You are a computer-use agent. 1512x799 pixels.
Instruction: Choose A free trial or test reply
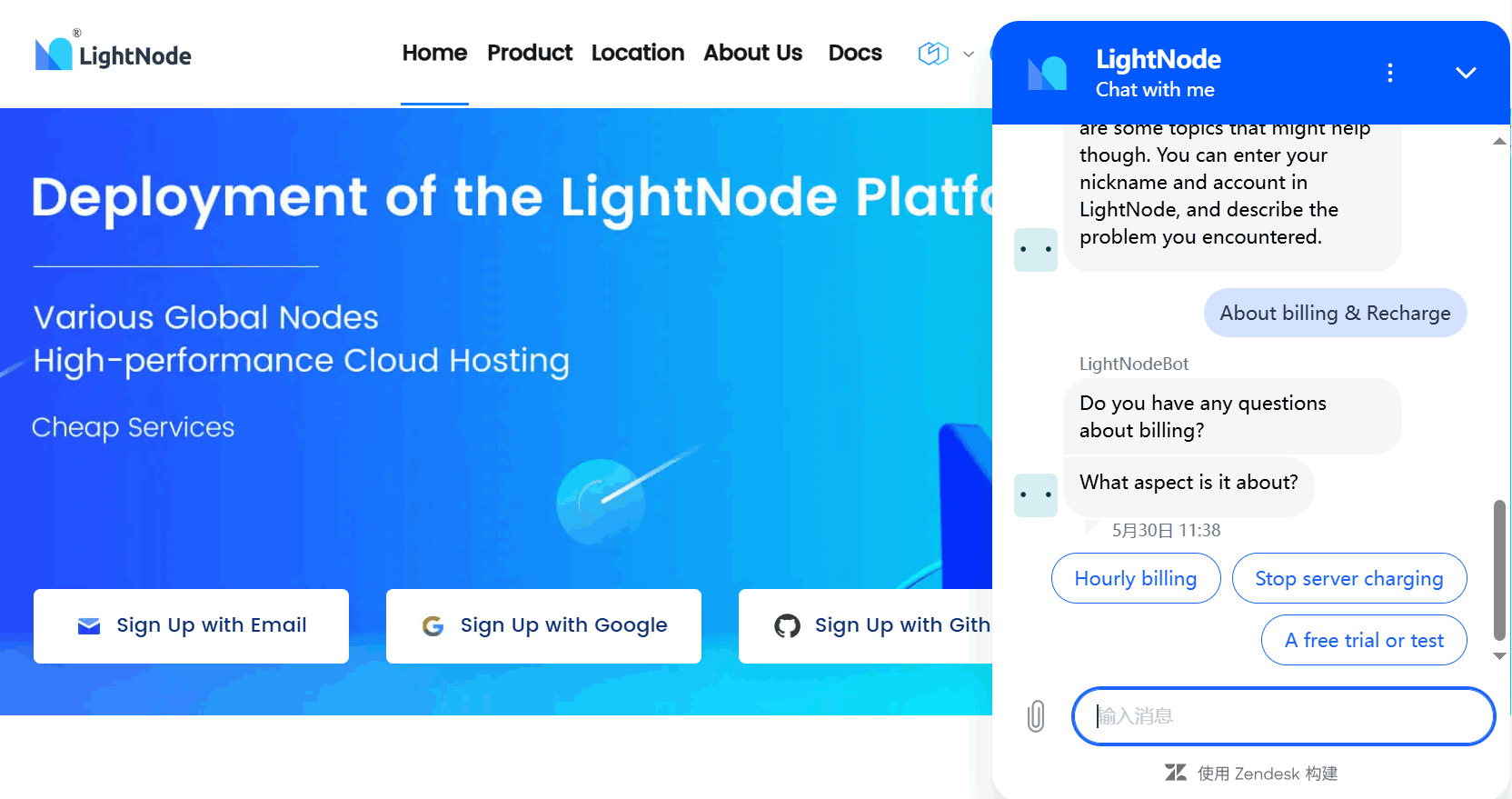1364,640
